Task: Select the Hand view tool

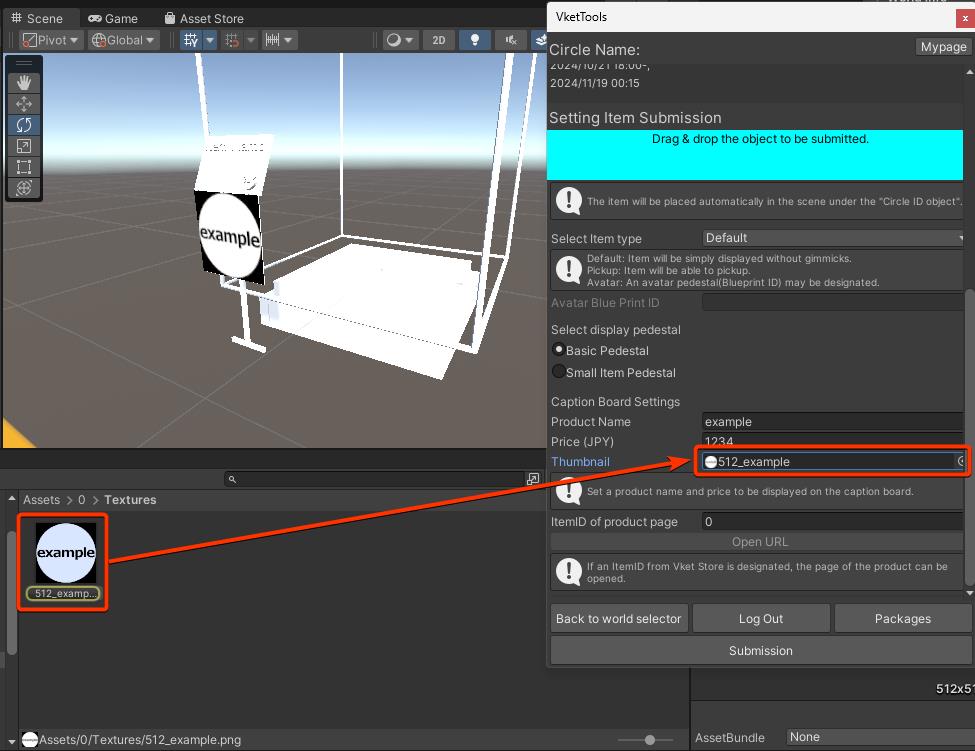Action: click(x=24, y=83)
